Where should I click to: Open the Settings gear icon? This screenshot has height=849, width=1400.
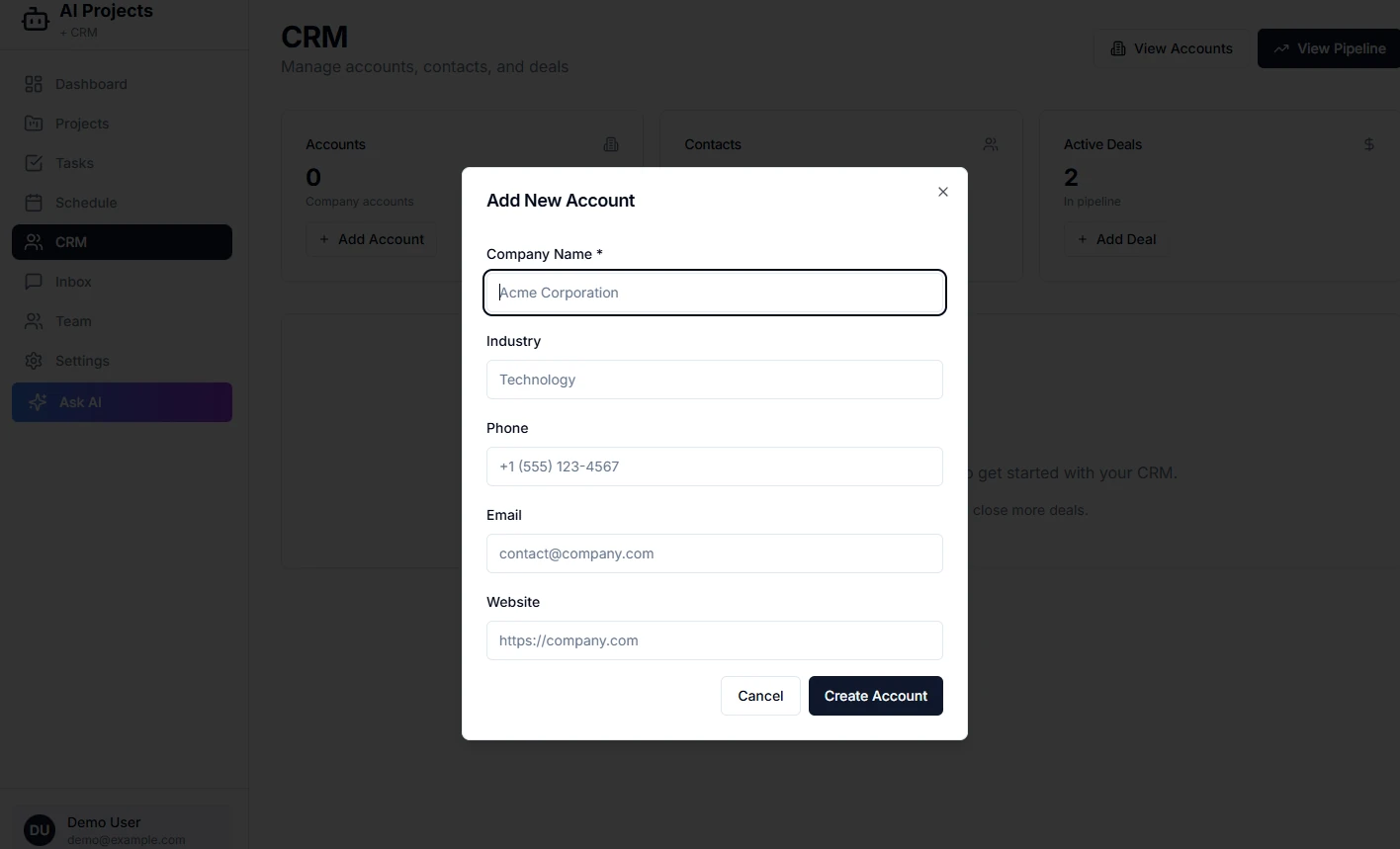34,361
